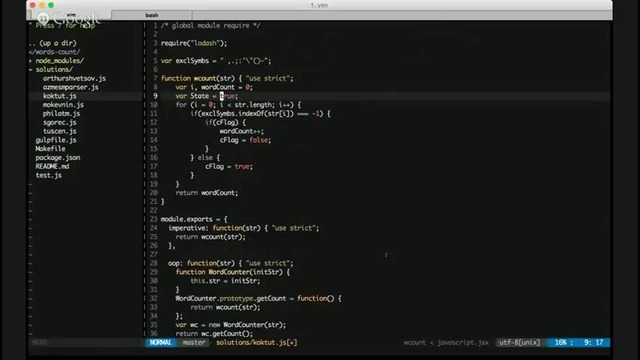640x360 pixels.
Task: Open mokevnin.js file
Action: (63, 105)
